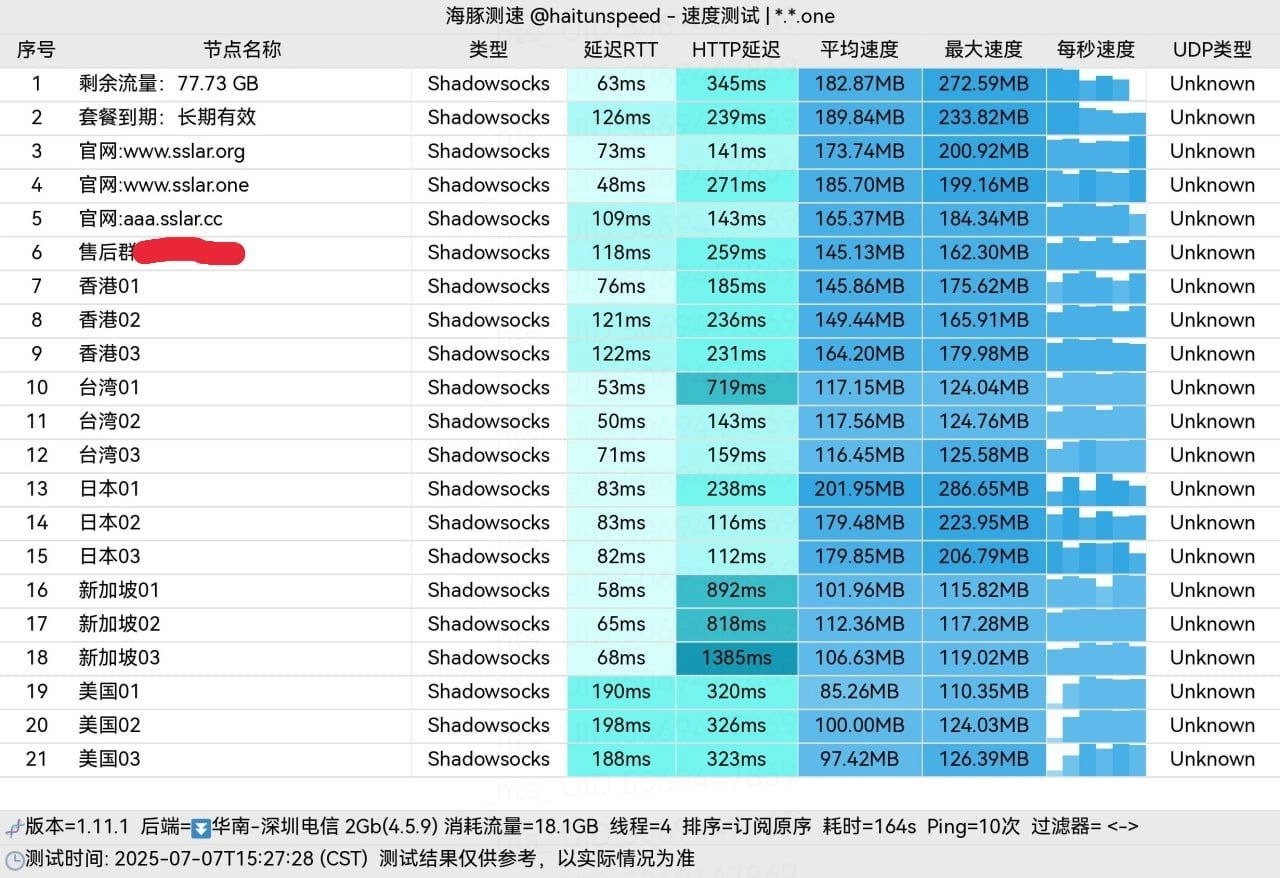This screenshot has width=1280, height=878.
Task: Select the 延迟RTT column header
Action: 621,50
